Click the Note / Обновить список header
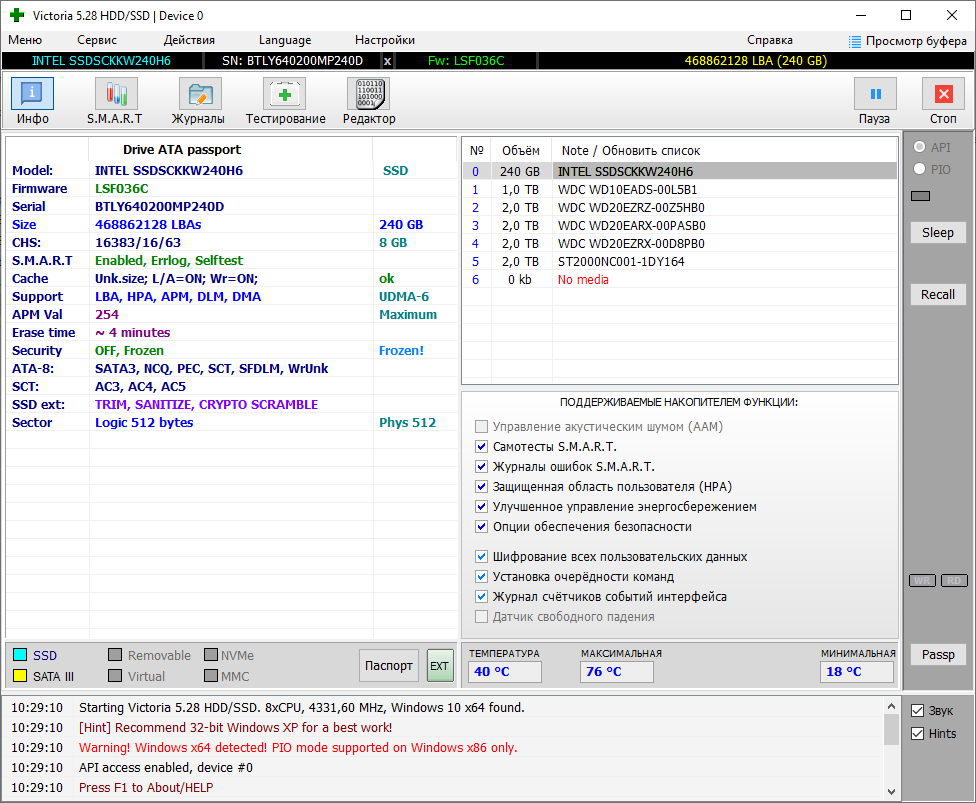Screen dimensions: 976x803 (x=631, y=151)
